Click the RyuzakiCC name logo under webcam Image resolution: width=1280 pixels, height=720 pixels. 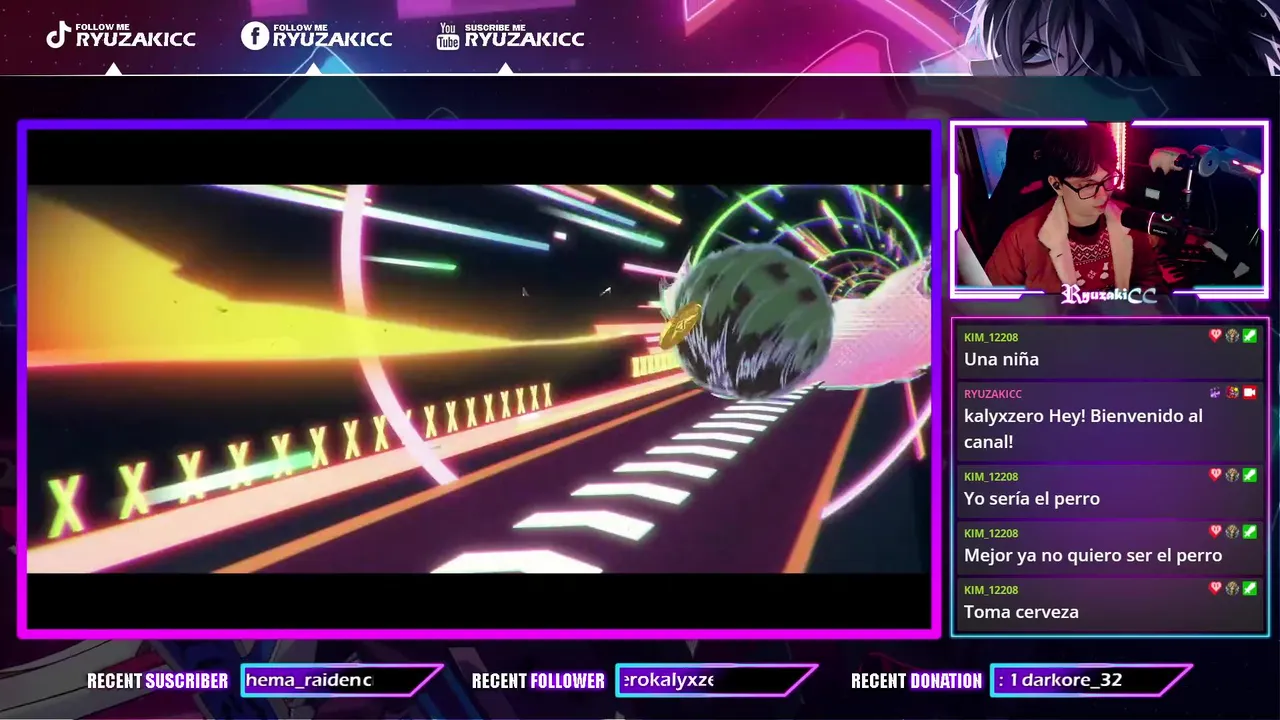[x=1108, y=295]
